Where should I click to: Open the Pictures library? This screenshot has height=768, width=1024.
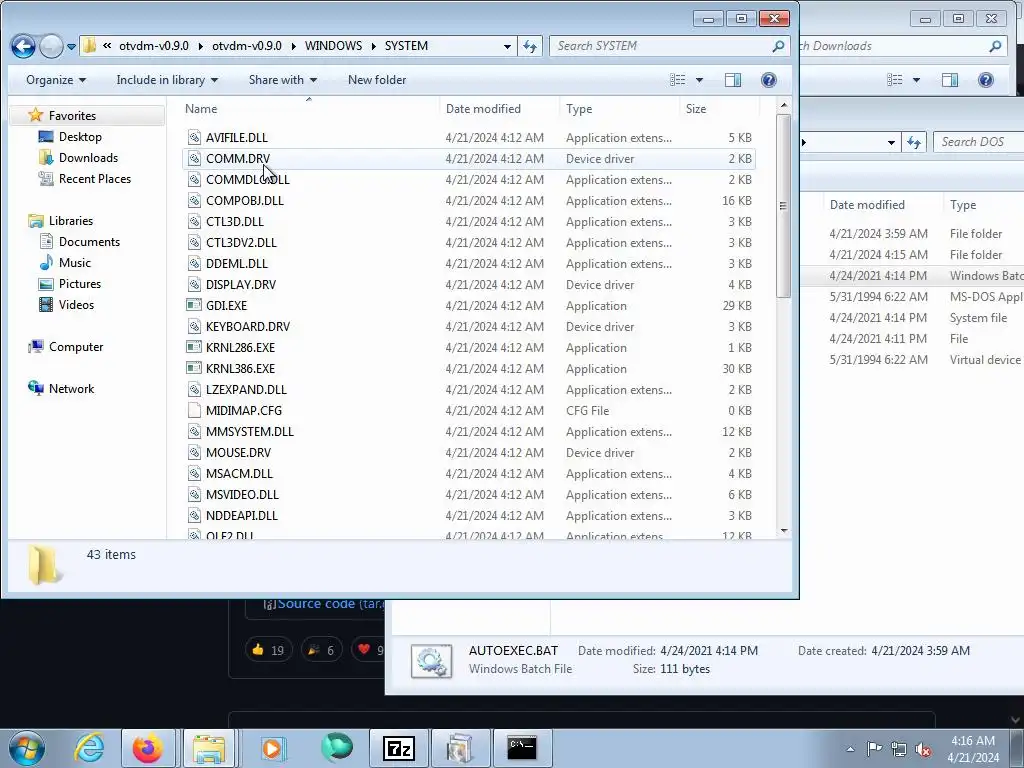80,283
